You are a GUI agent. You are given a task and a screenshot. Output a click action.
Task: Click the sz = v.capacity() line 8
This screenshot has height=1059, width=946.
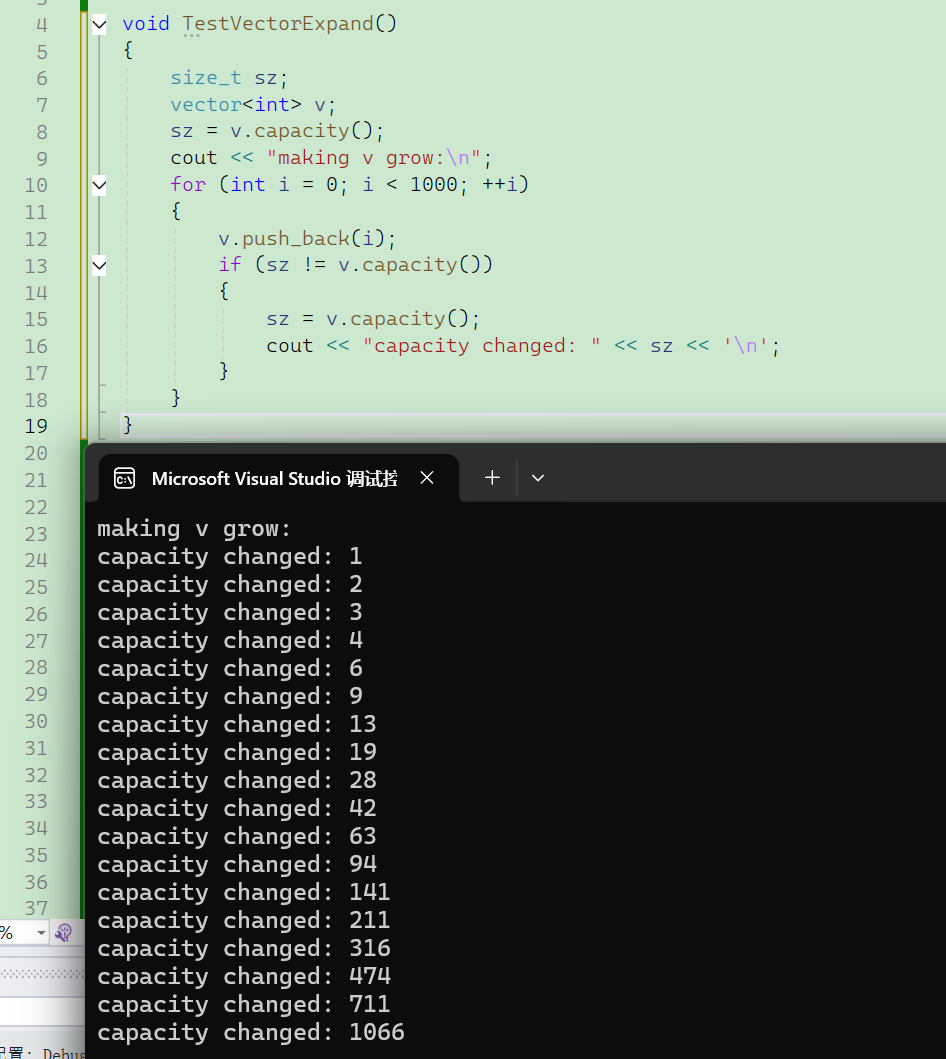277,131
